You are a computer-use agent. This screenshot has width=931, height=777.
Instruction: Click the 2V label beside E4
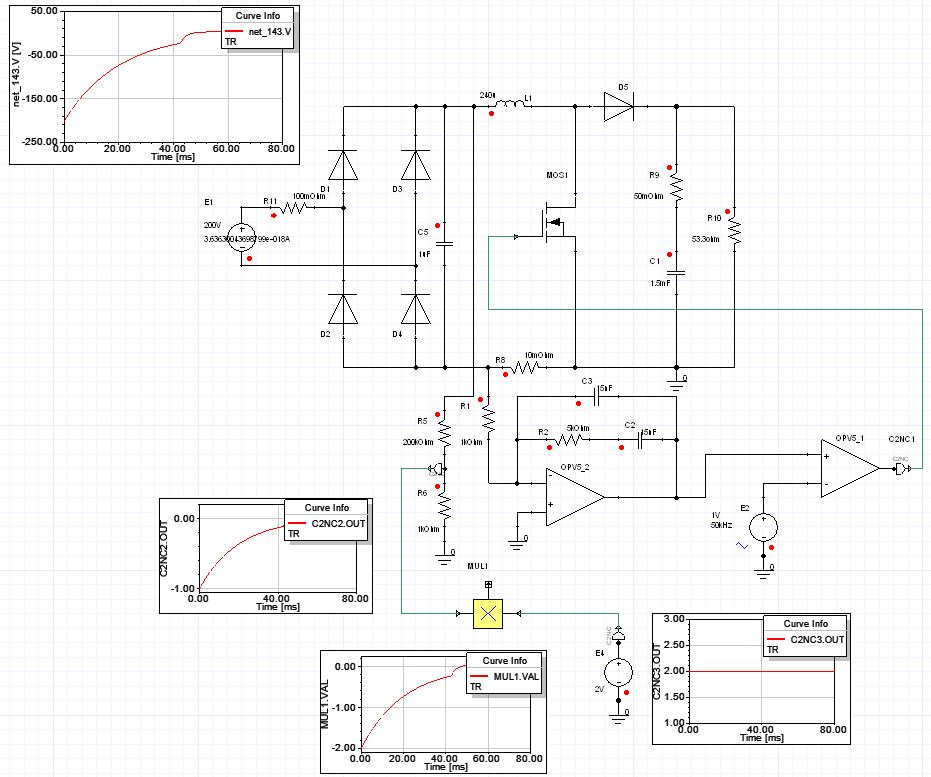point(599,689)
